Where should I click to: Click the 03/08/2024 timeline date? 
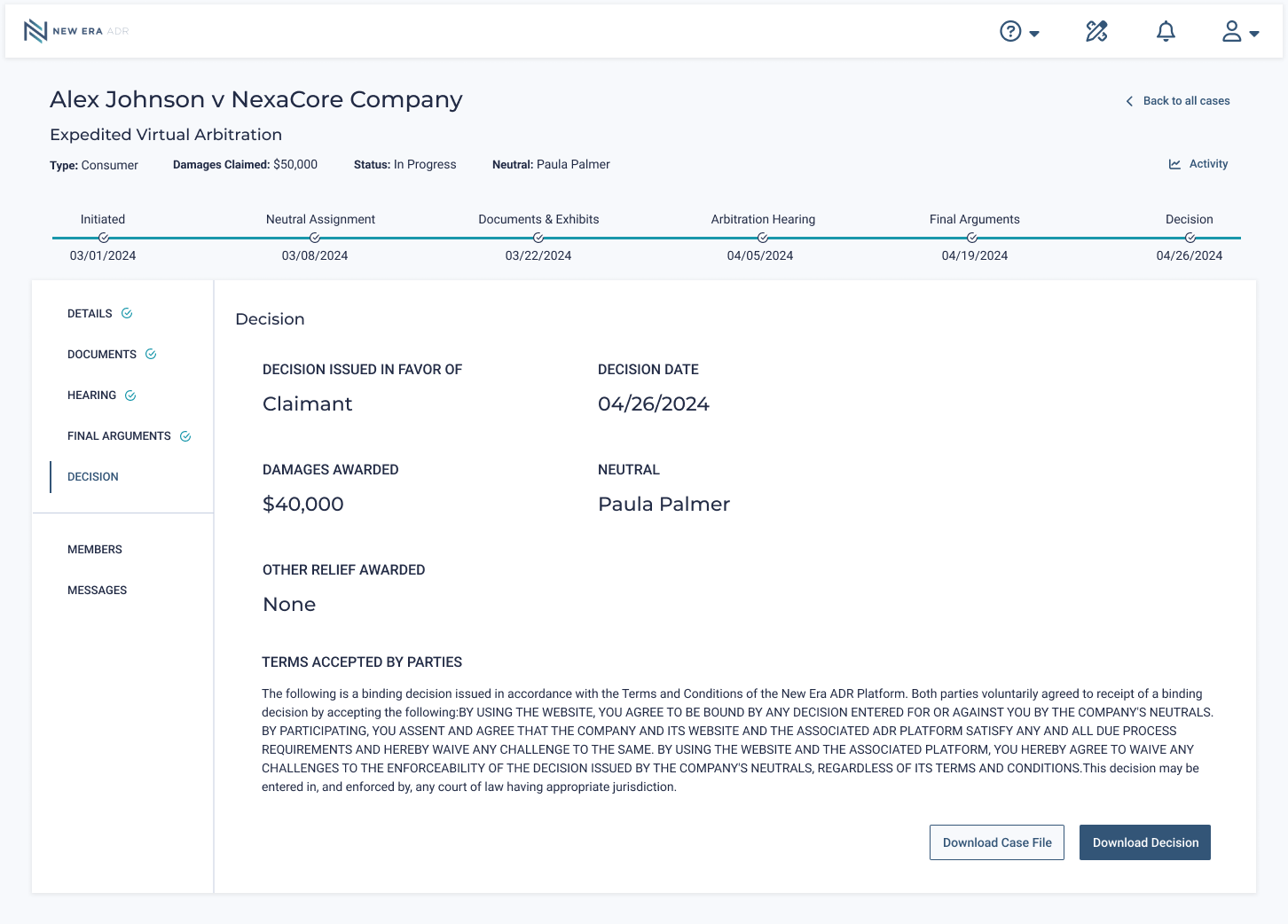[315, 255]
